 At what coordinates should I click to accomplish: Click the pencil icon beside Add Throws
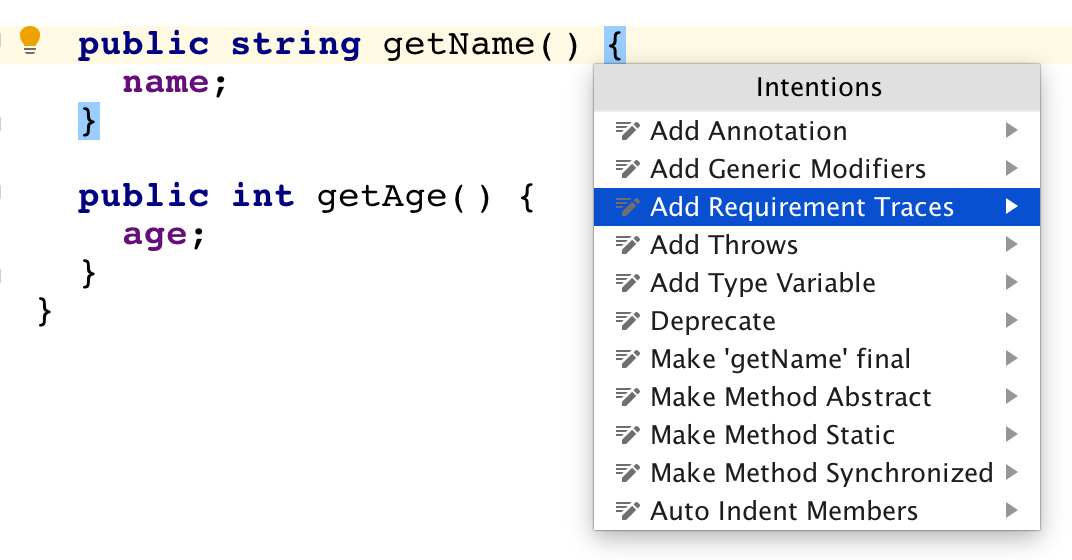pyautogui.click(x=628, y=245)
